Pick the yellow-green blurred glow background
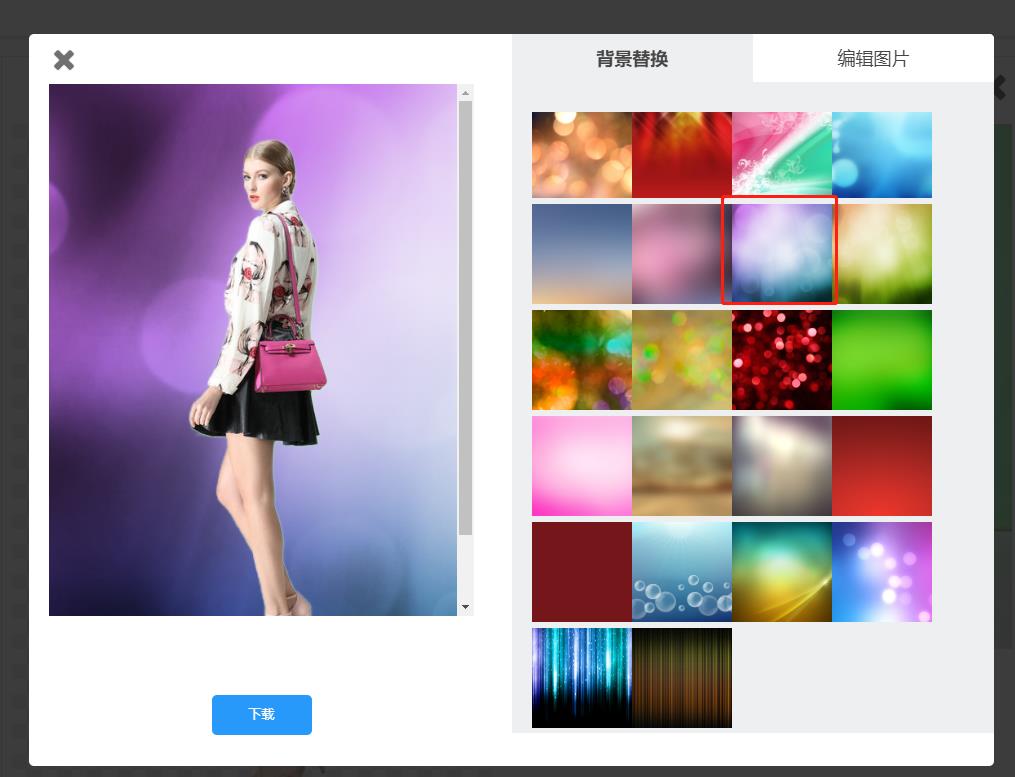Screen dimensions: 1015x777 click(884, 254)
